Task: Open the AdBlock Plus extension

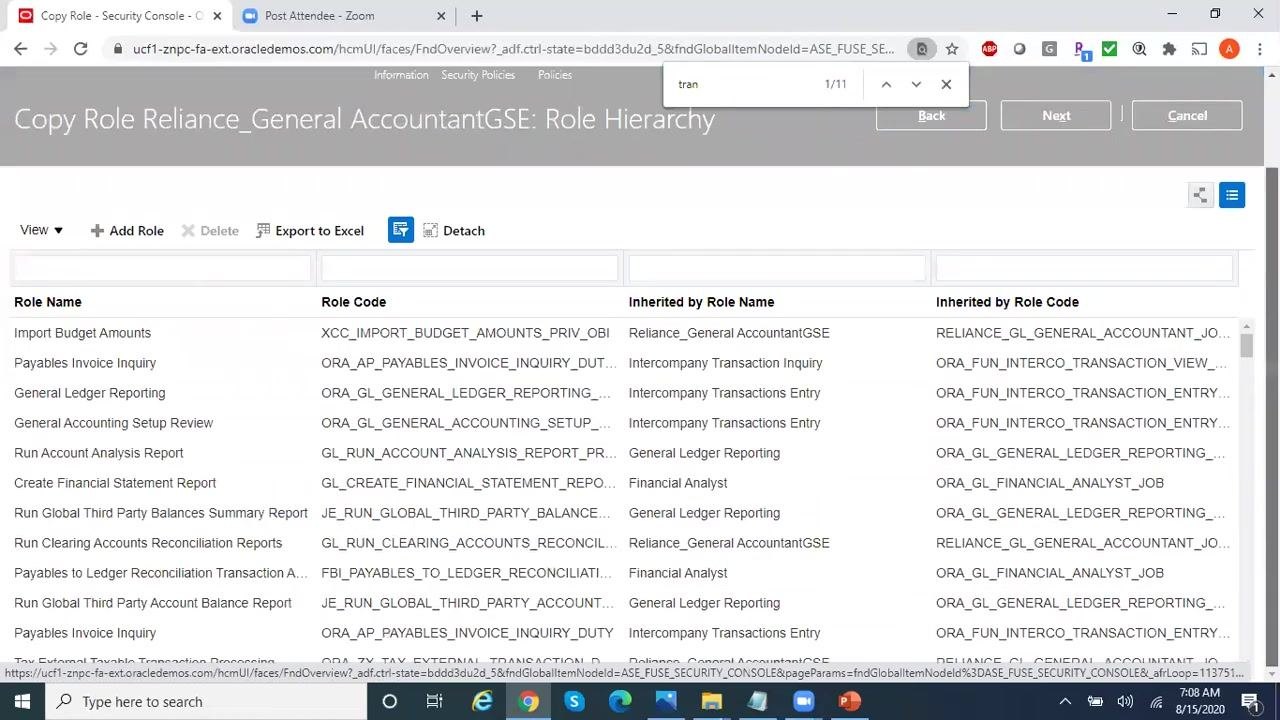Action: point(989,48)
